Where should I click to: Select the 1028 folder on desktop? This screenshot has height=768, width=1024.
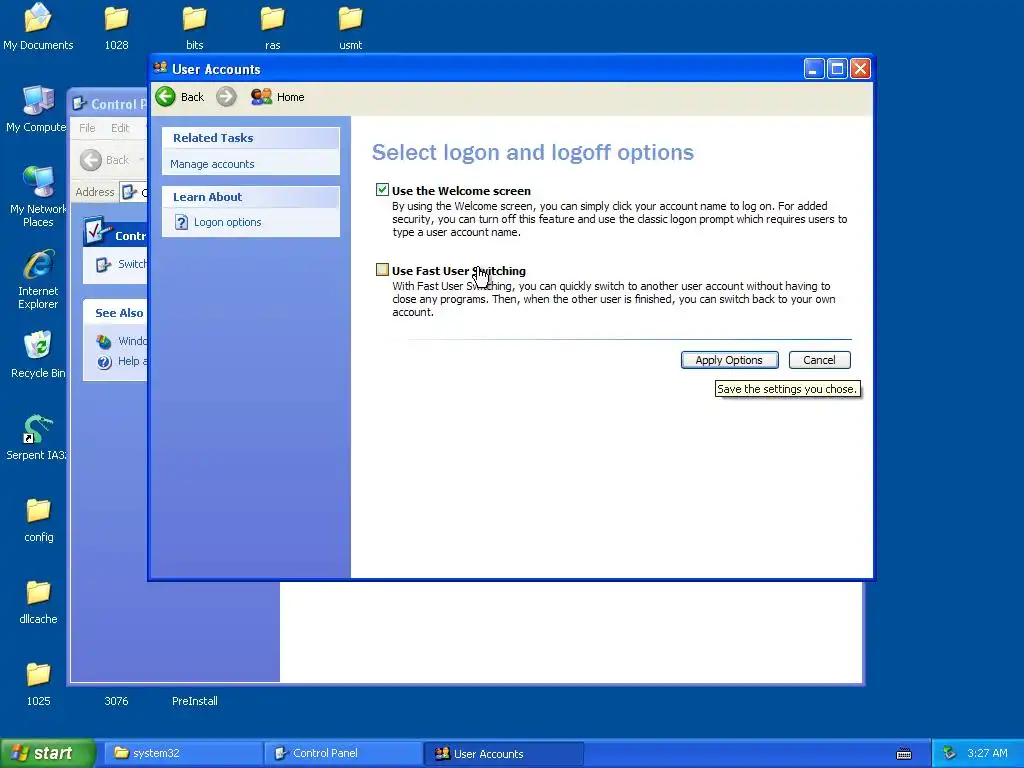point(116,27)
